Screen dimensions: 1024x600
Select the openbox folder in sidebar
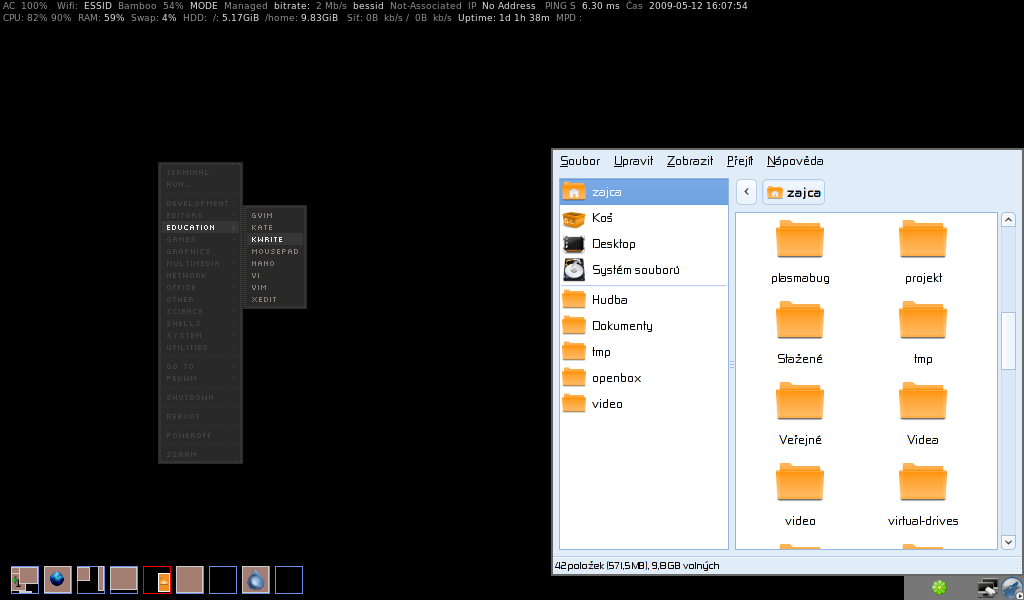643,378
